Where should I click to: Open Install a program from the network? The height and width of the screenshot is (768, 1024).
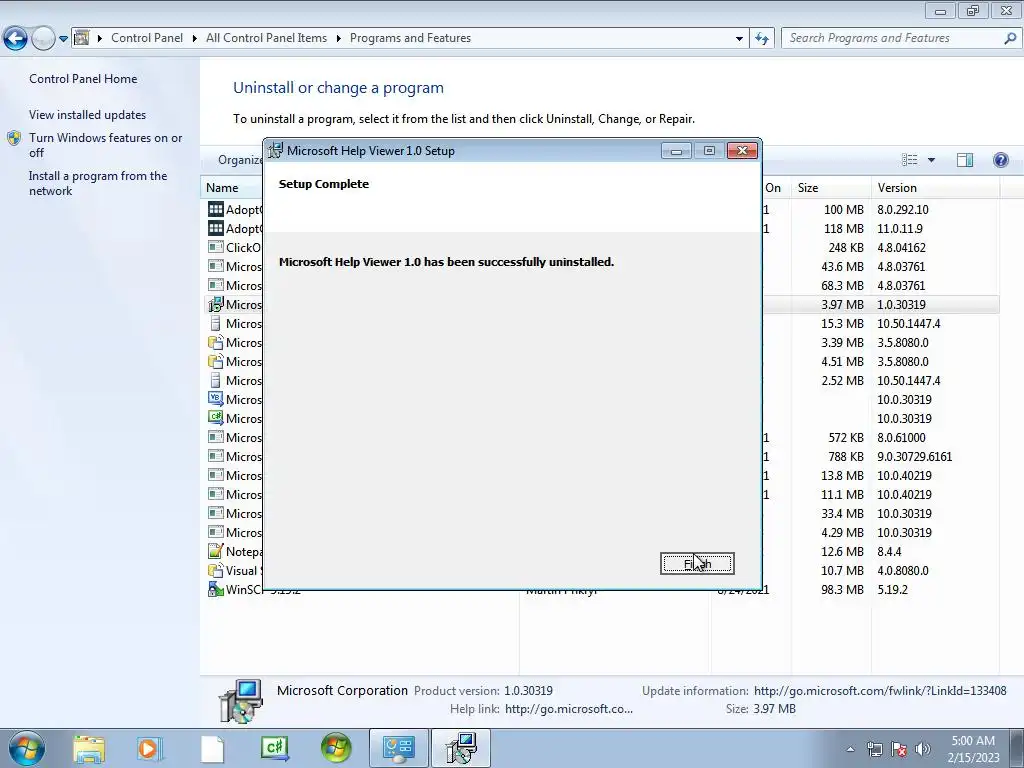[98, 184]
